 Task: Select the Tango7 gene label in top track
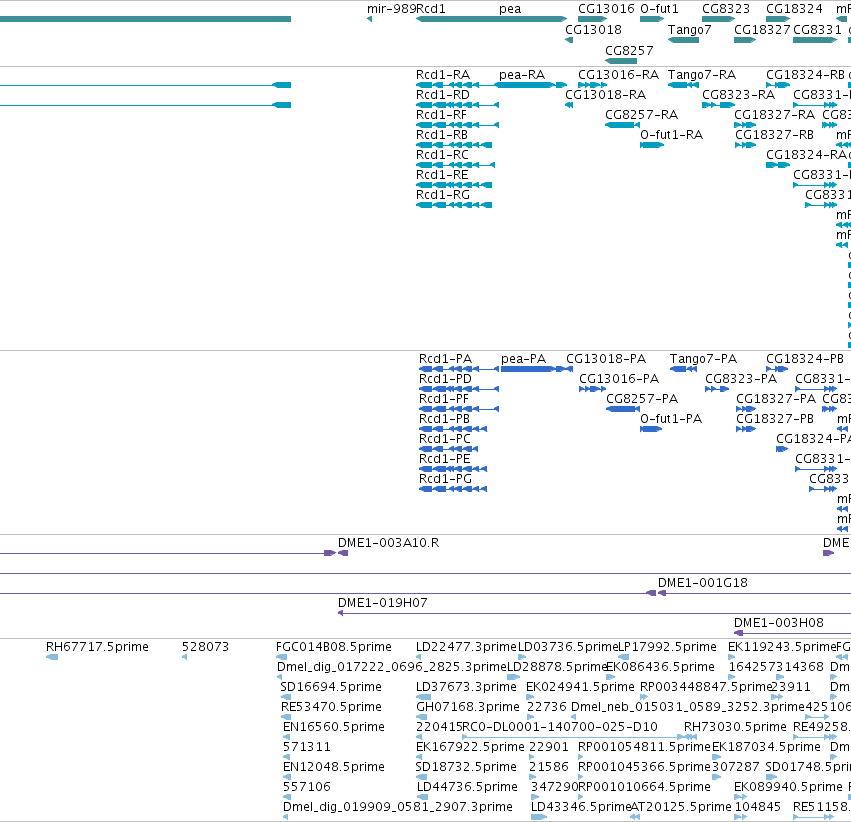[x=689, y=30]
